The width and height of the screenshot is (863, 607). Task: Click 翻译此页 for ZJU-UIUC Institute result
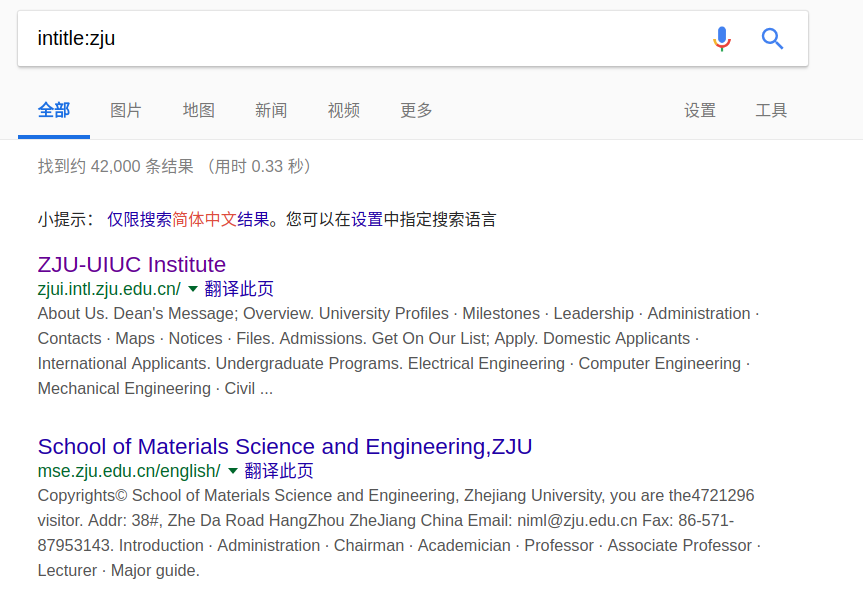click(239, 288)
